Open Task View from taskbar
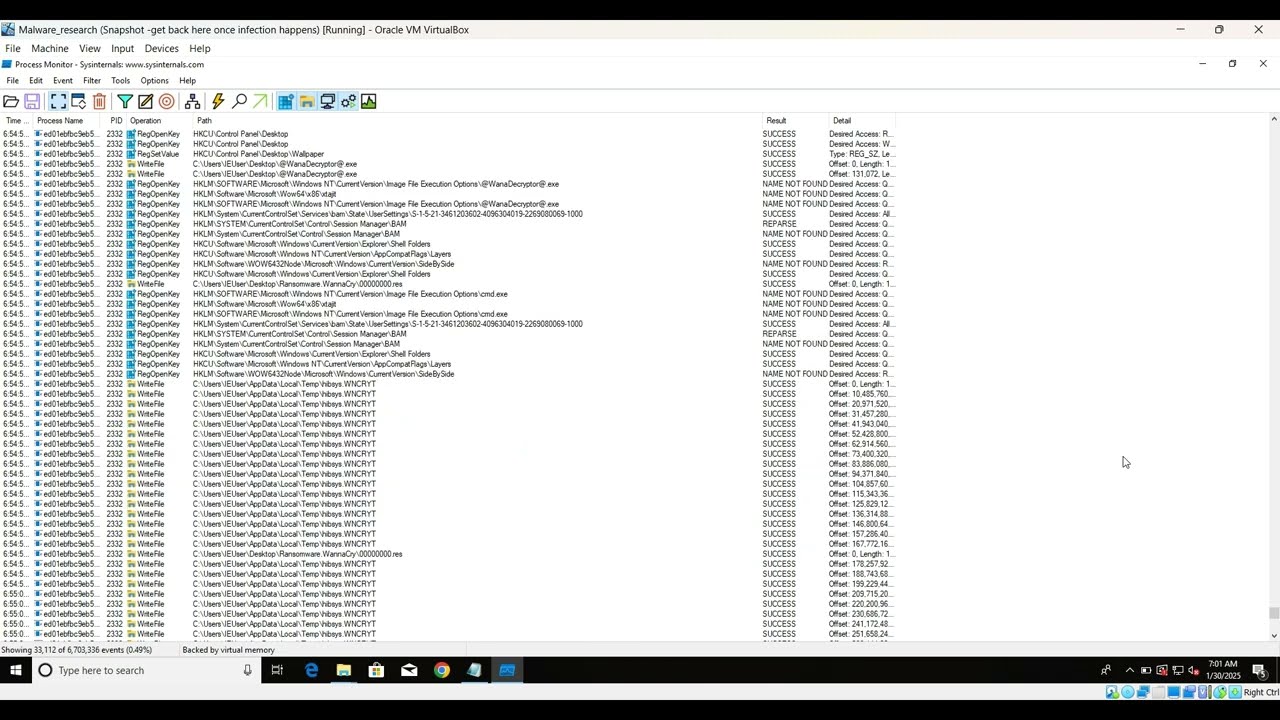This screenshot has height=720, width=1280. pos(278,670)
